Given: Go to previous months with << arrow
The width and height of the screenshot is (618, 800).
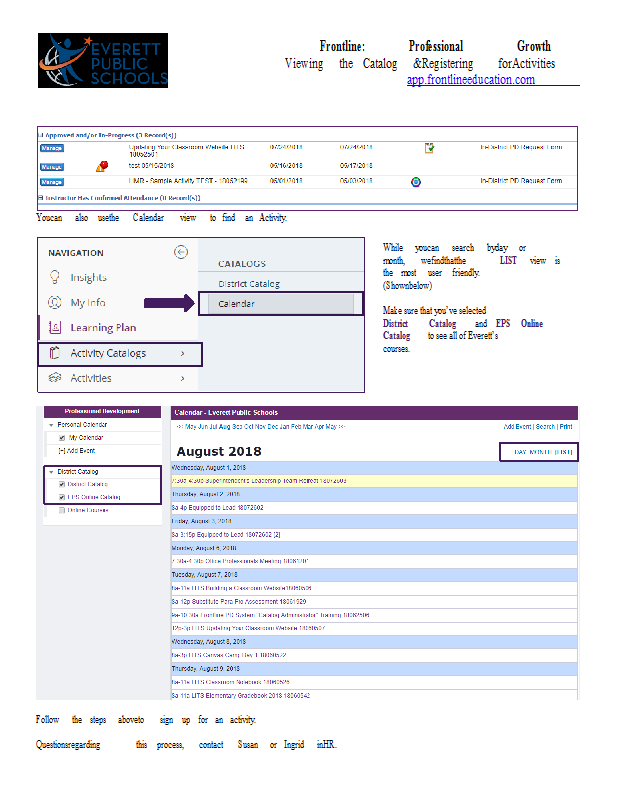Looking at the screenshot, I should click(180, 427).
